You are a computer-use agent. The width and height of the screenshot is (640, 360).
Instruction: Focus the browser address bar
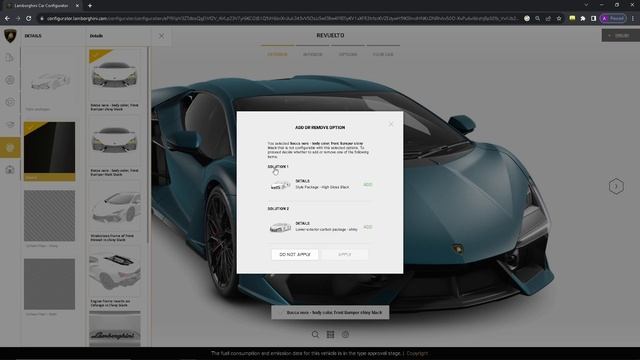(282, 18)
